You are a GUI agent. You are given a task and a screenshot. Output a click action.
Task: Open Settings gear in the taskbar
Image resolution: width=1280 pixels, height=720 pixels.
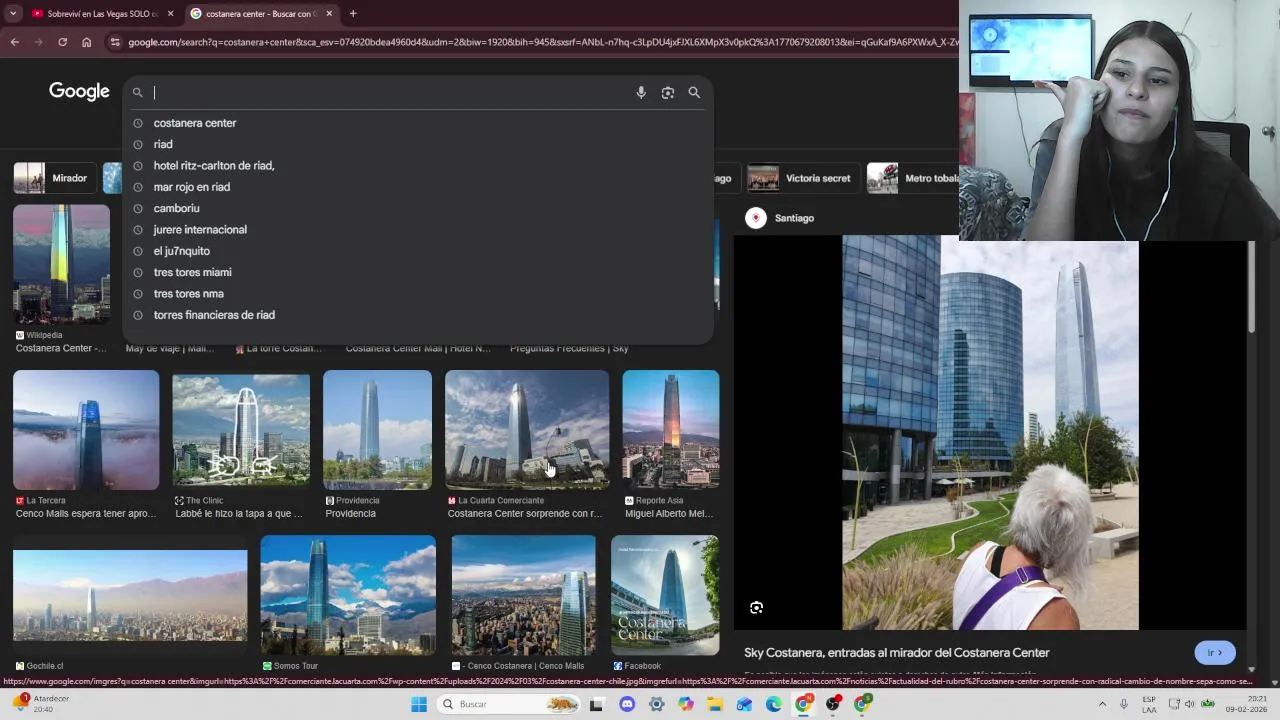(x=656, y=704)
